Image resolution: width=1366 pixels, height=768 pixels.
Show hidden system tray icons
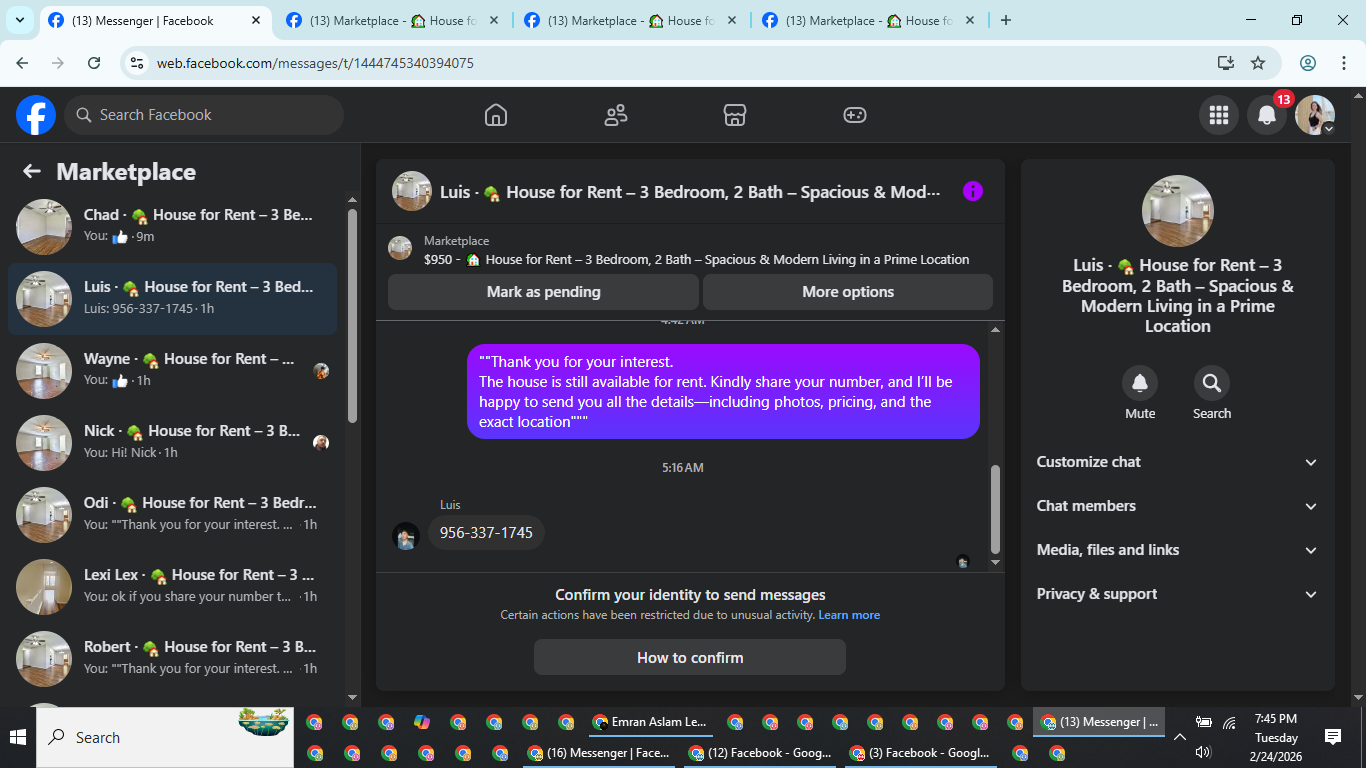(x=1180, y=737)
